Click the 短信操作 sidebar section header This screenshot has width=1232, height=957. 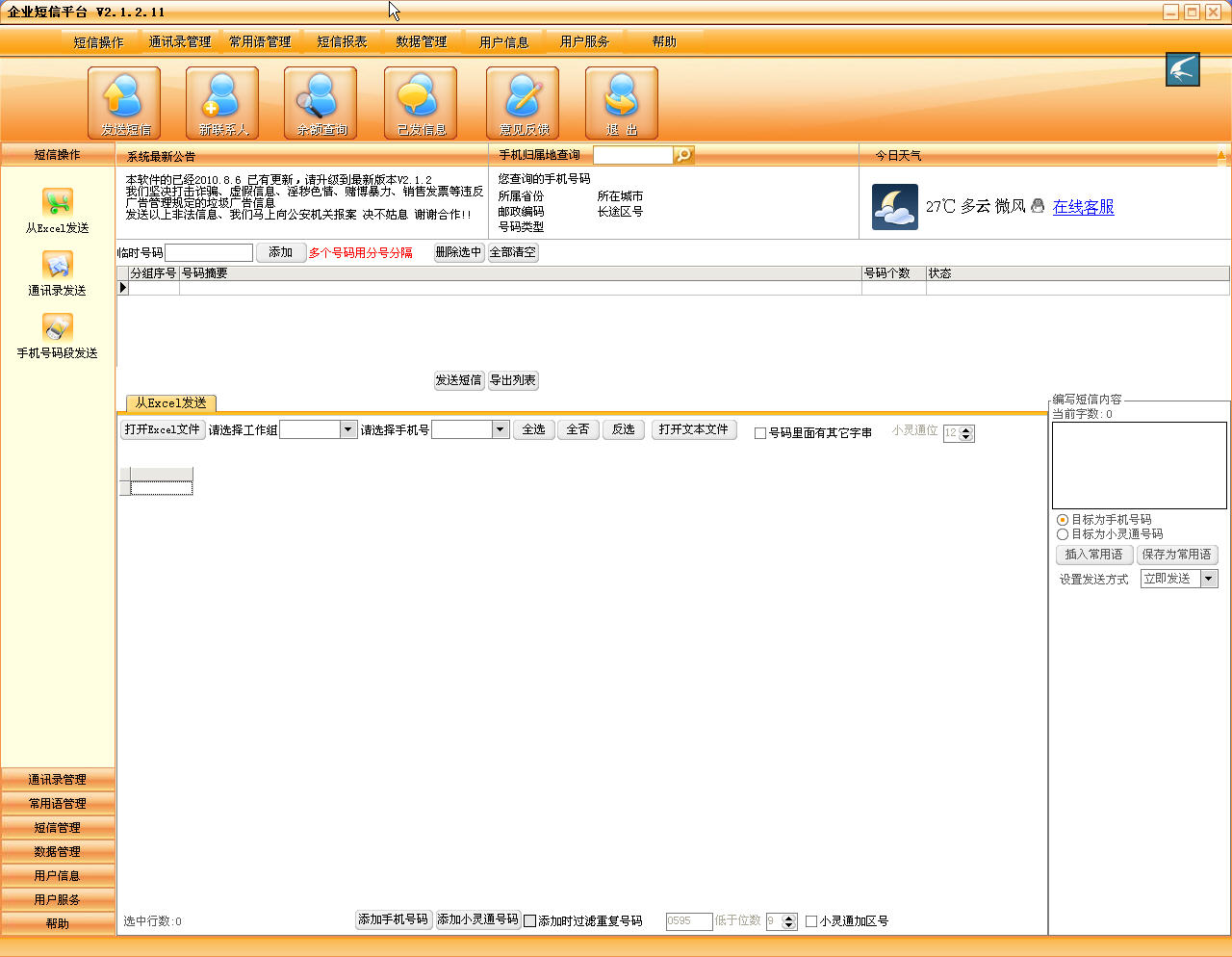58,155
